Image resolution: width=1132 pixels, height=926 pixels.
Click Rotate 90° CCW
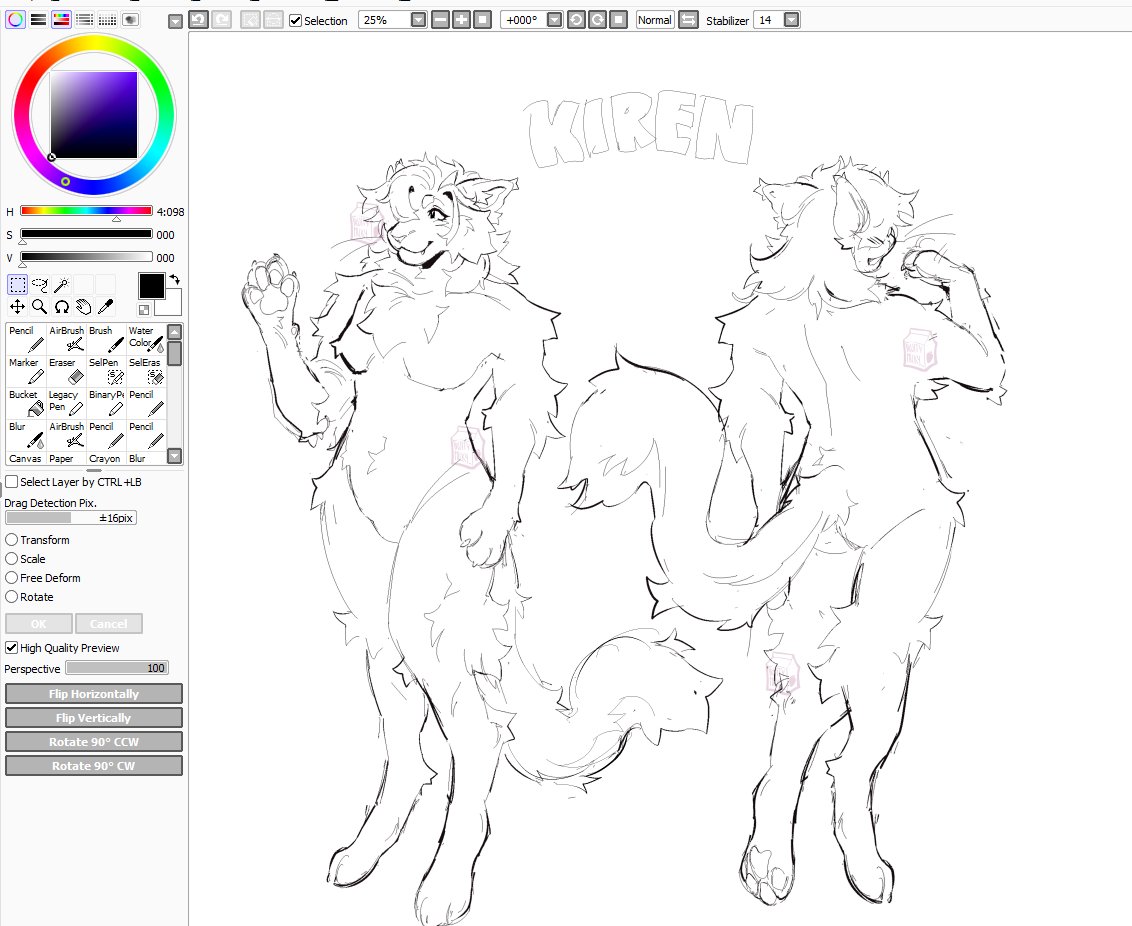(94, 741)
